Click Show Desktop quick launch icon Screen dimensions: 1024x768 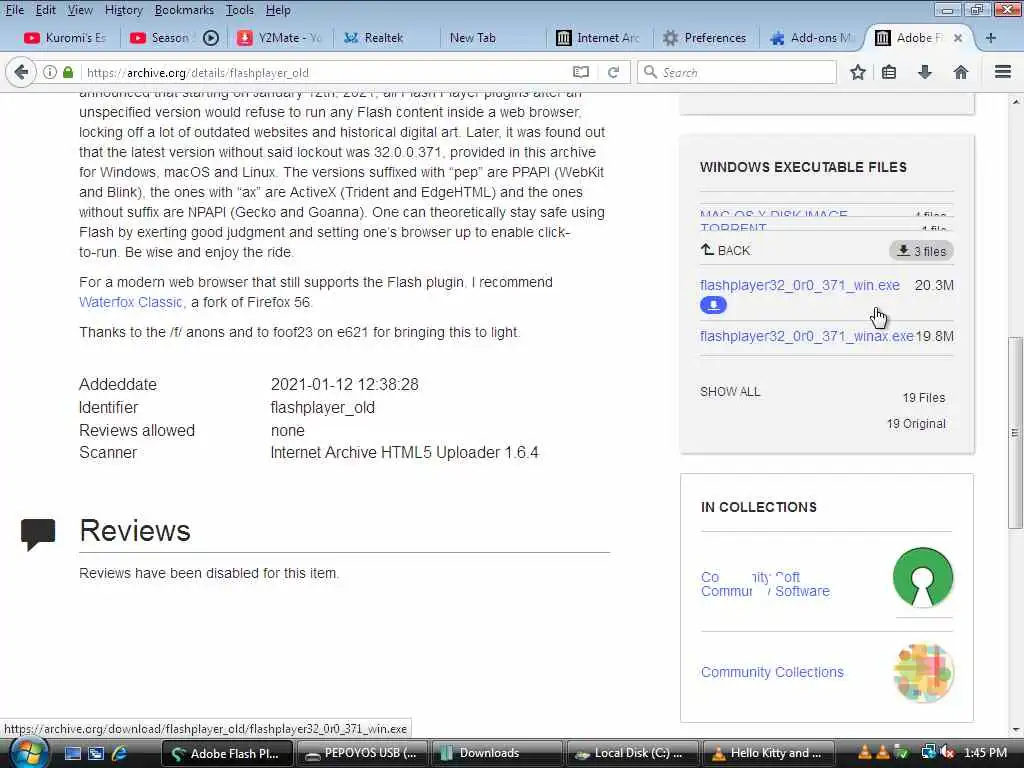click(x=72, y=754)
